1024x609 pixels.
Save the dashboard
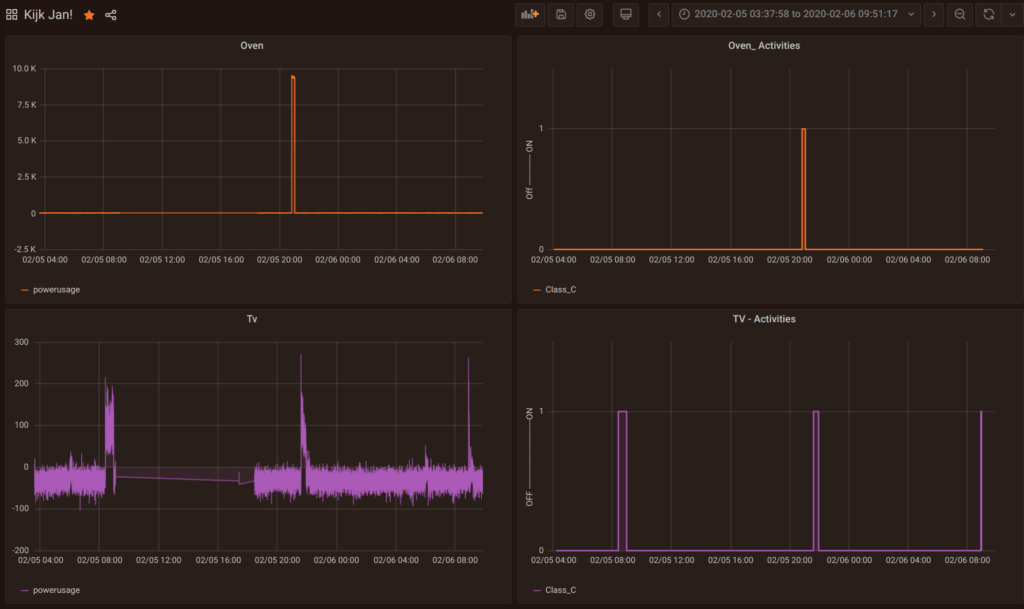[561, 14]
